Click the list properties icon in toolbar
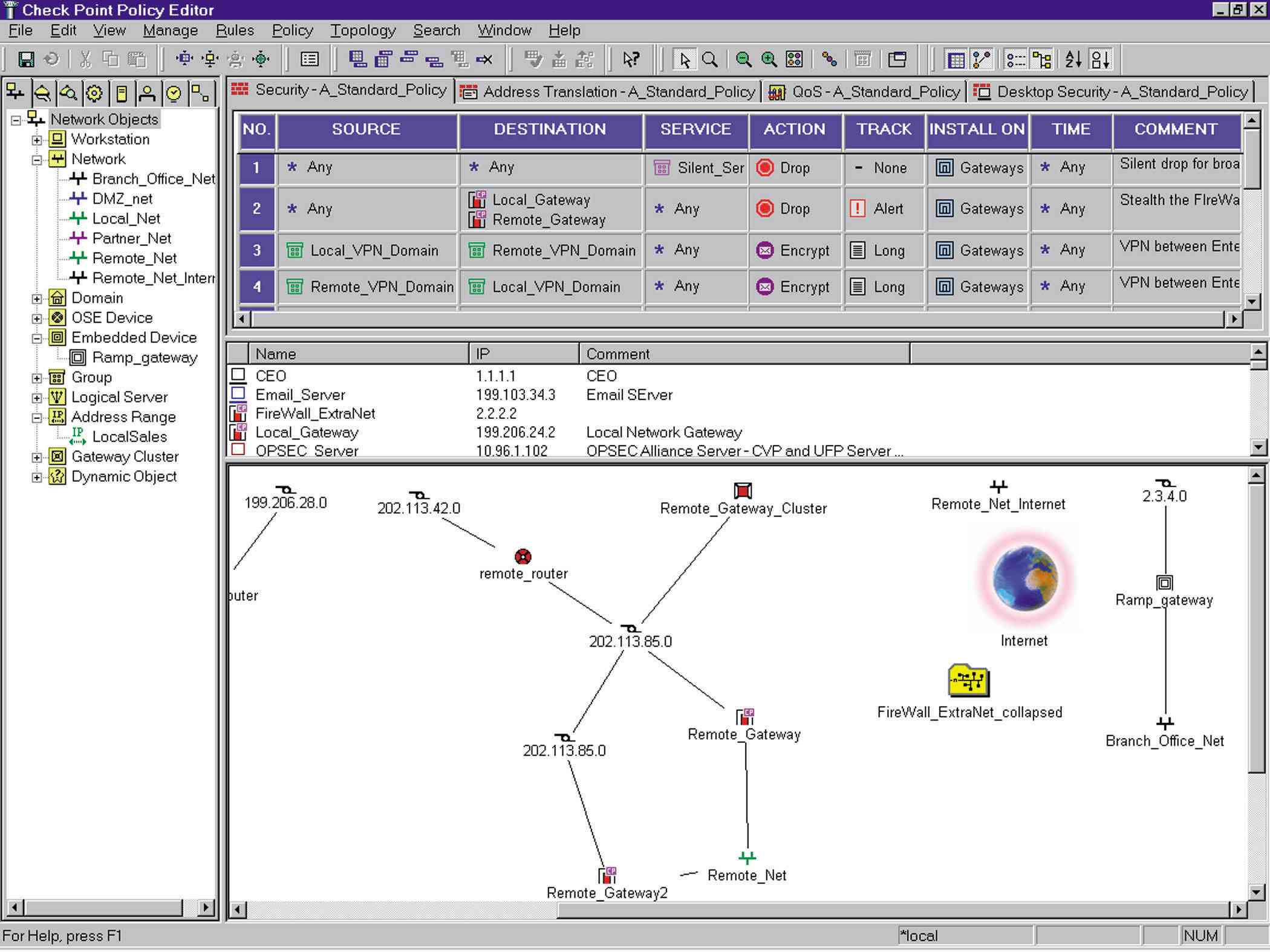This screenshot has width=1270, height=952. (x=310, y=59)
